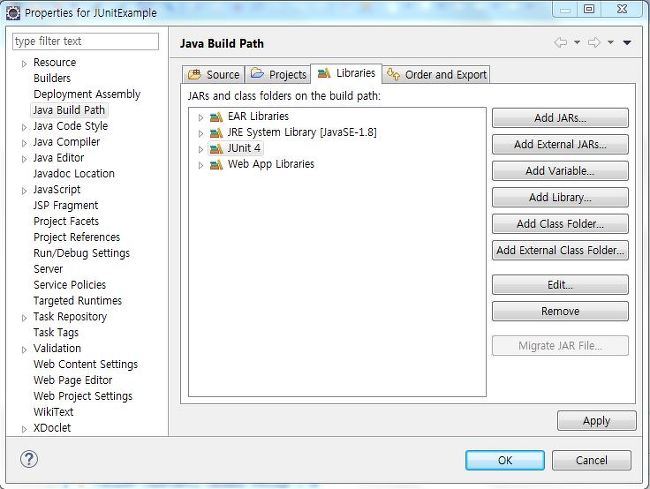Image resolution: width=650 pixels, height=489 pixels.
Task: Click the Add External JARs button
Action: (x=560, y=145)
